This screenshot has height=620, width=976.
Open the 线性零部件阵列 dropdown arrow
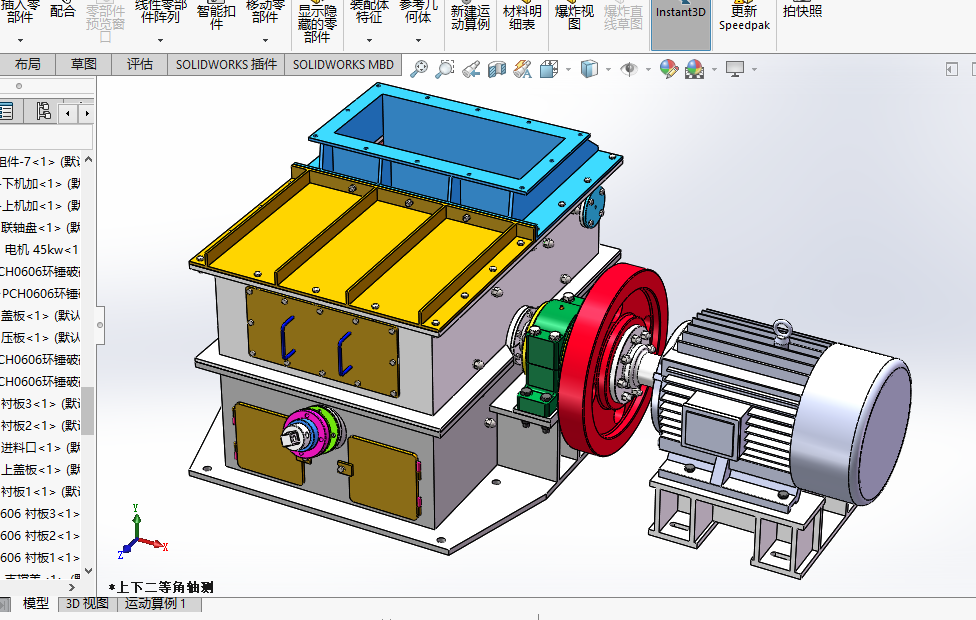161,40
